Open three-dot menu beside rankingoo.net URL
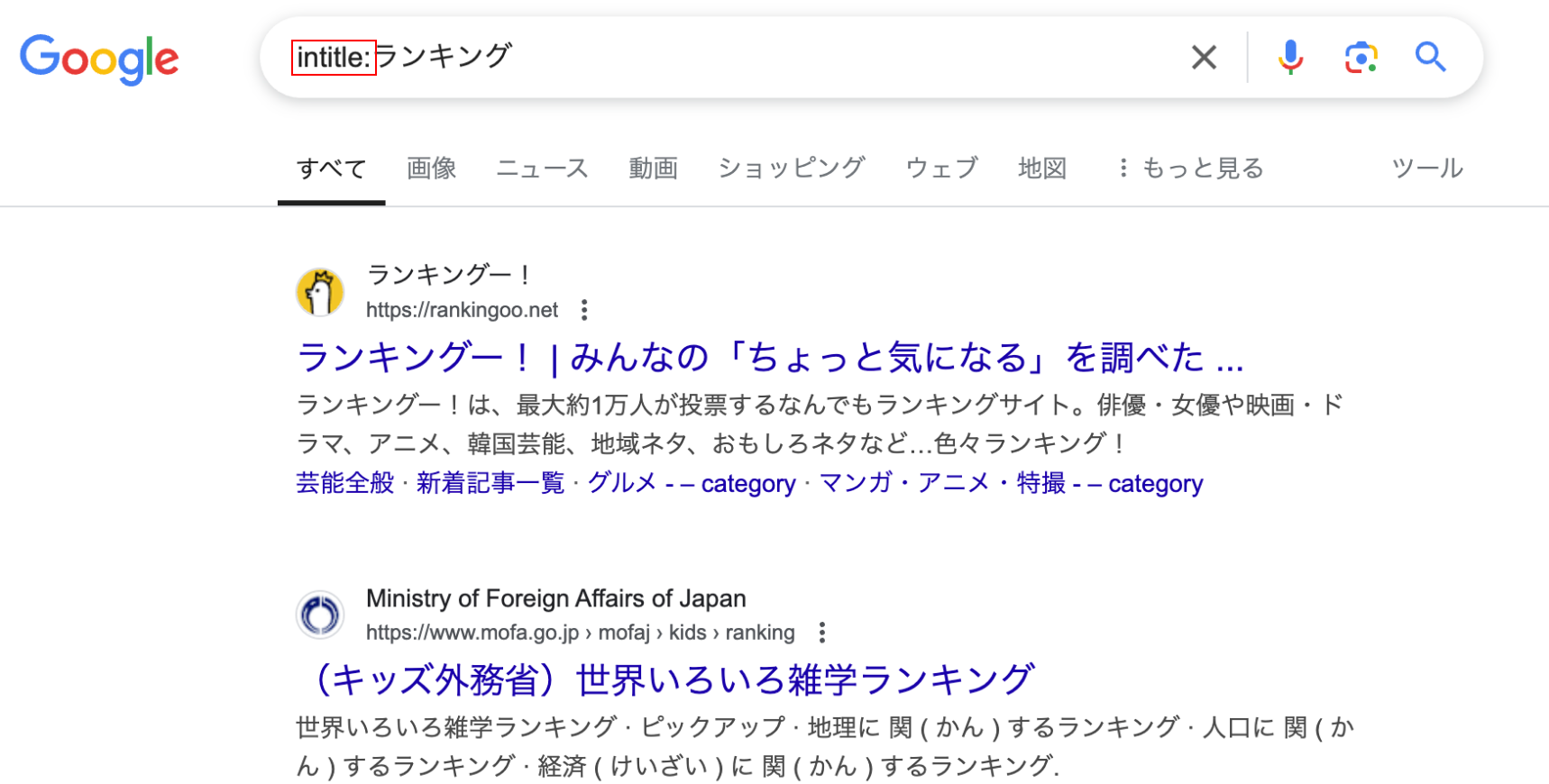 pos(584,310)
